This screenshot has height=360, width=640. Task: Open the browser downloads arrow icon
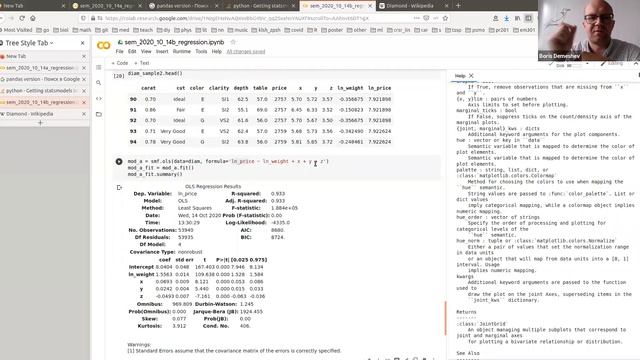click(507, 18)
